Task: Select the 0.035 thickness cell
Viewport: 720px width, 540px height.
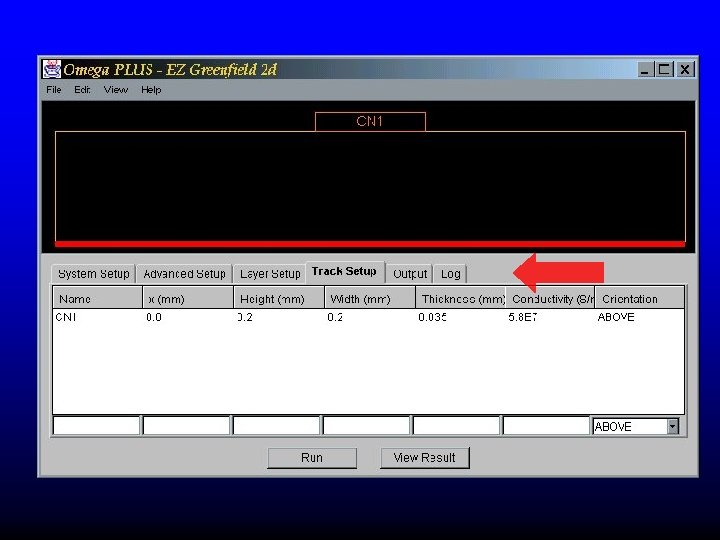Action: [461, 317]
